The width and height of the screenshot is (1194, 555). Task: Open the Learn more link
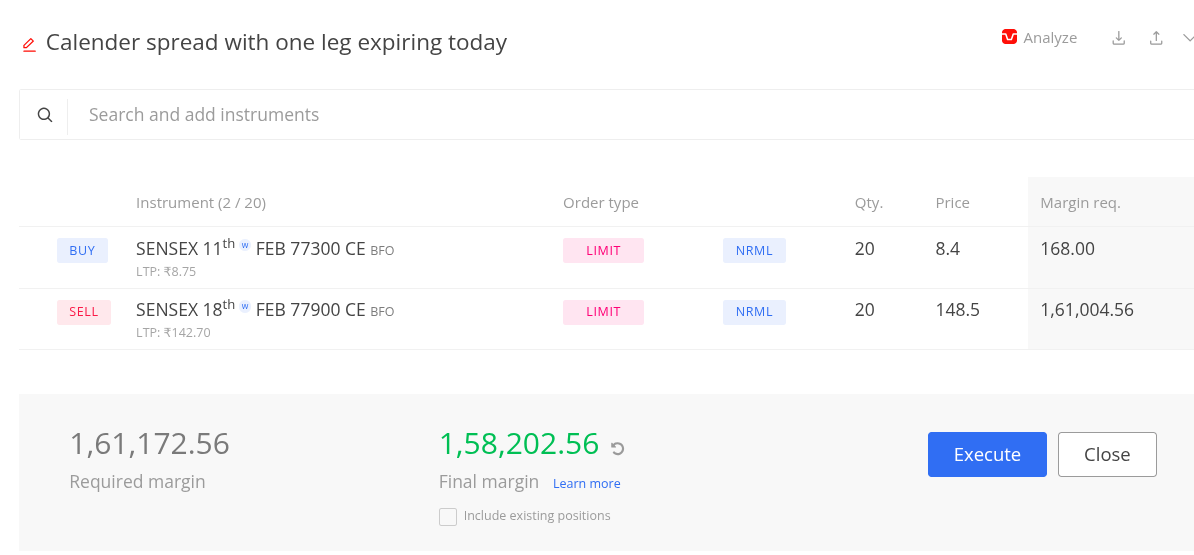[586, 483]
